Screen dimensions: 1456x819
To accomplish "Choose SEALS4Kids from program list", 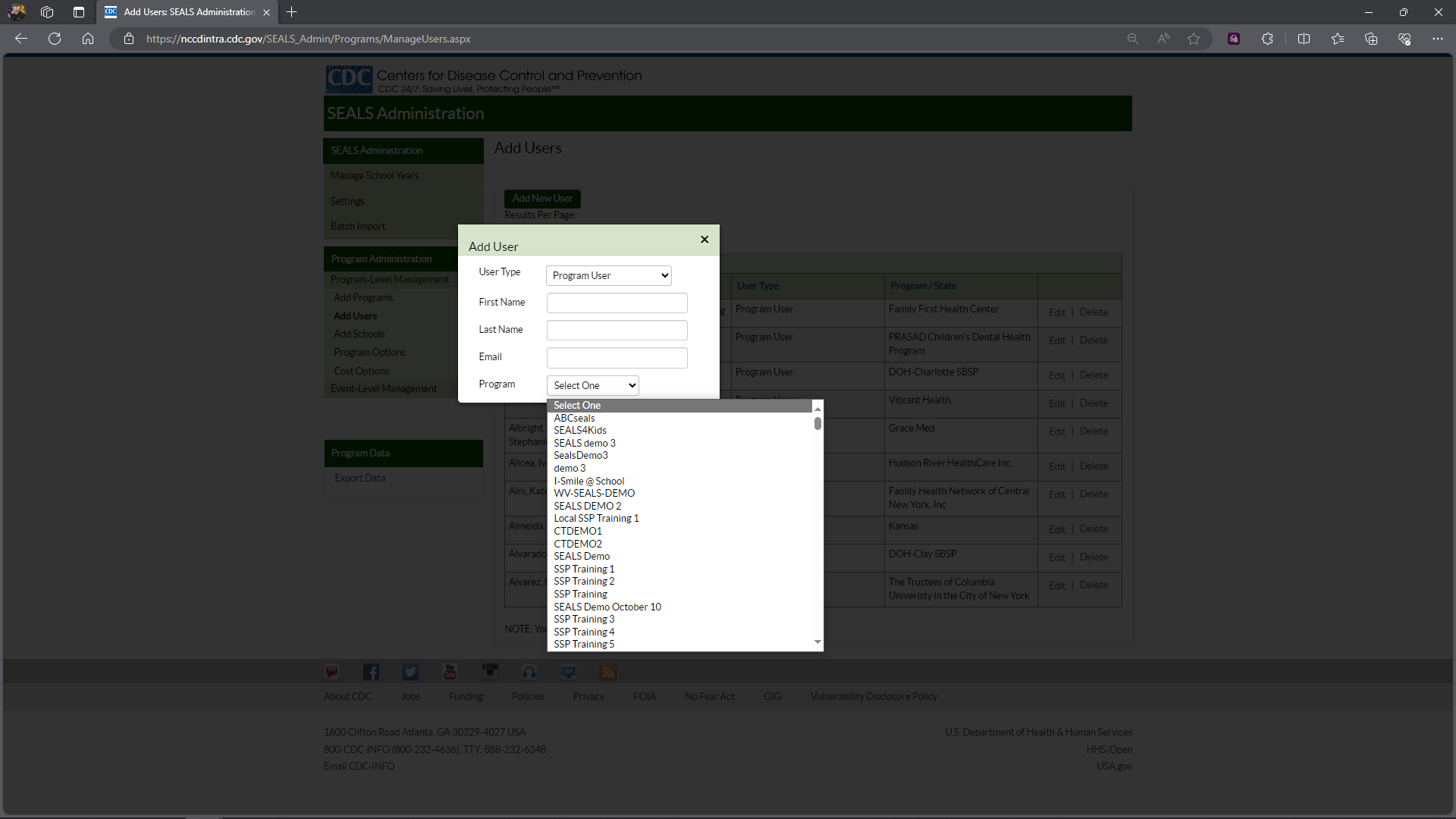I will click(x=580, y=431).
